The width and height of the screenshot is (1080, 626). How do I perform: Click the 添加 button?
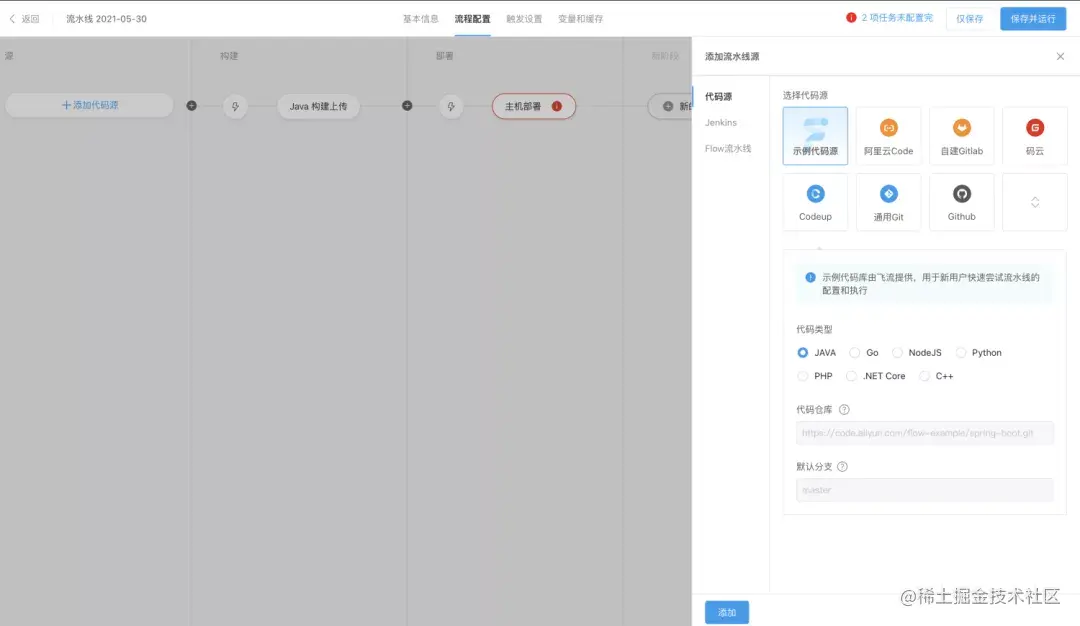pyautogui.click(x=727, y=612)
